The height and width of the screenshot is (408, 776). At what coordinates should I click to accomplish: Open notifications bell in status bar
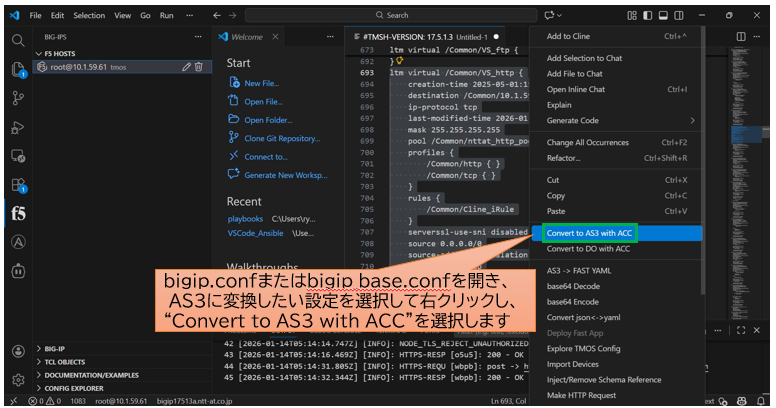pyautogui.click(x=761, y=401)
